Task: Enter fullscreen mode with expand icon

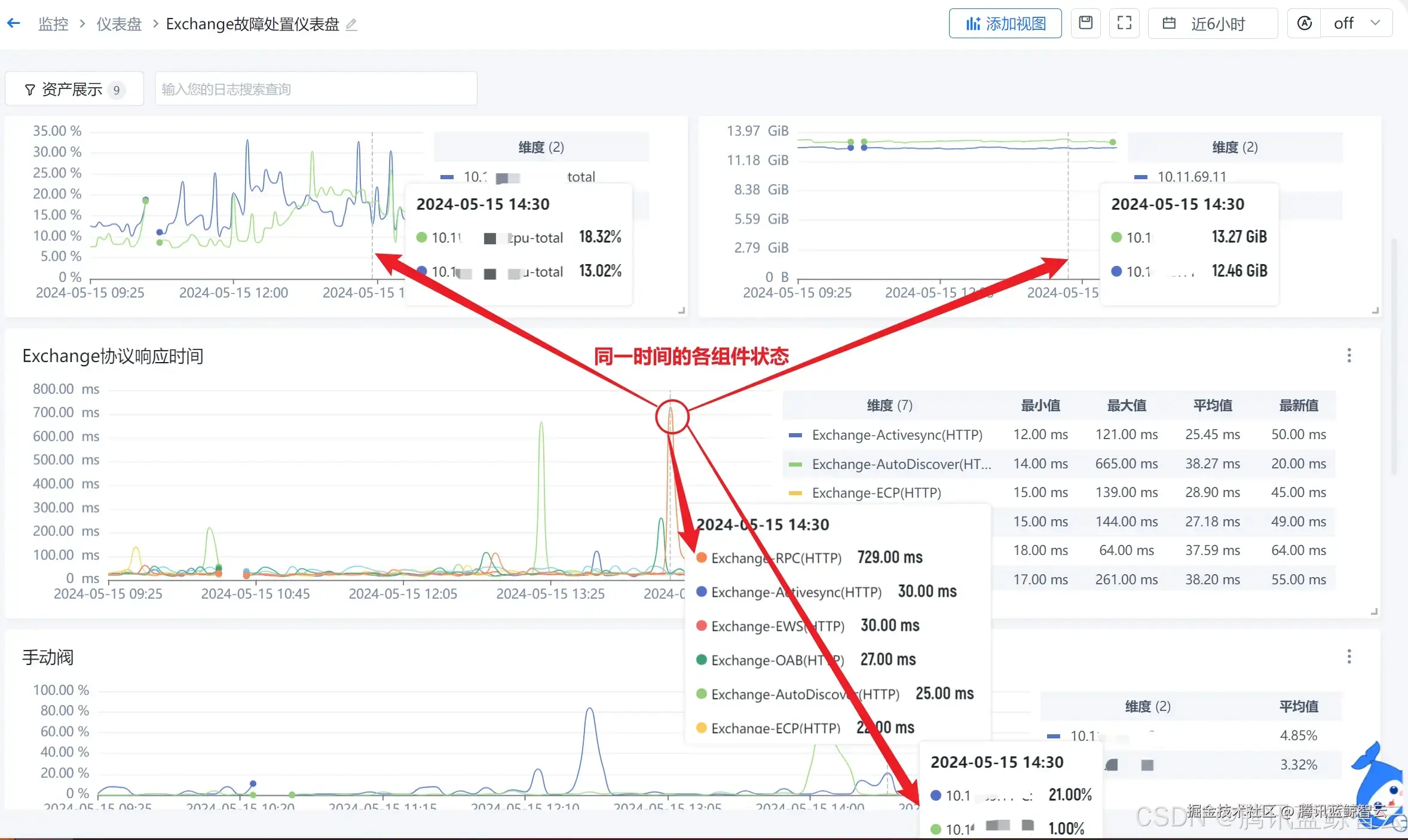Action: 1124,23
